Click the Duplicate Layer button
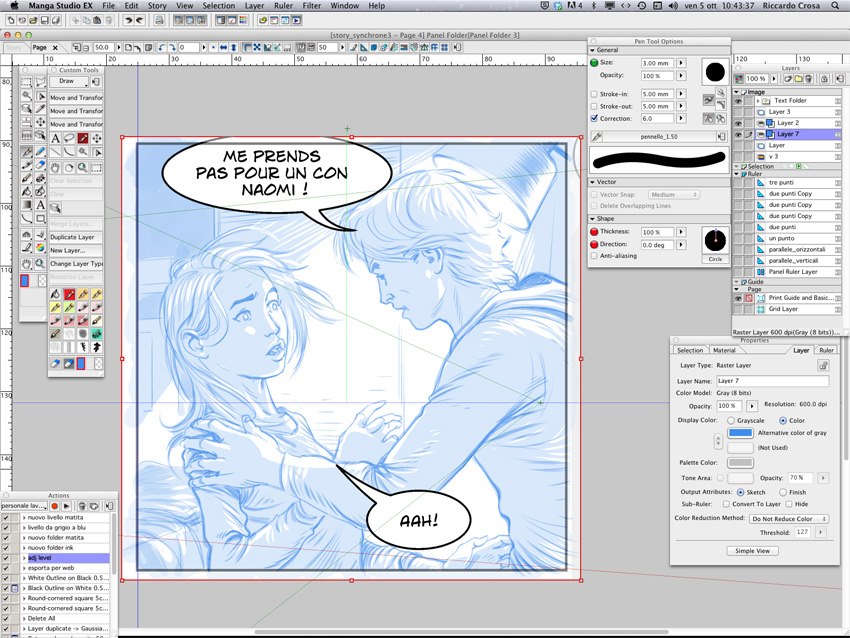 coord(75,237)
